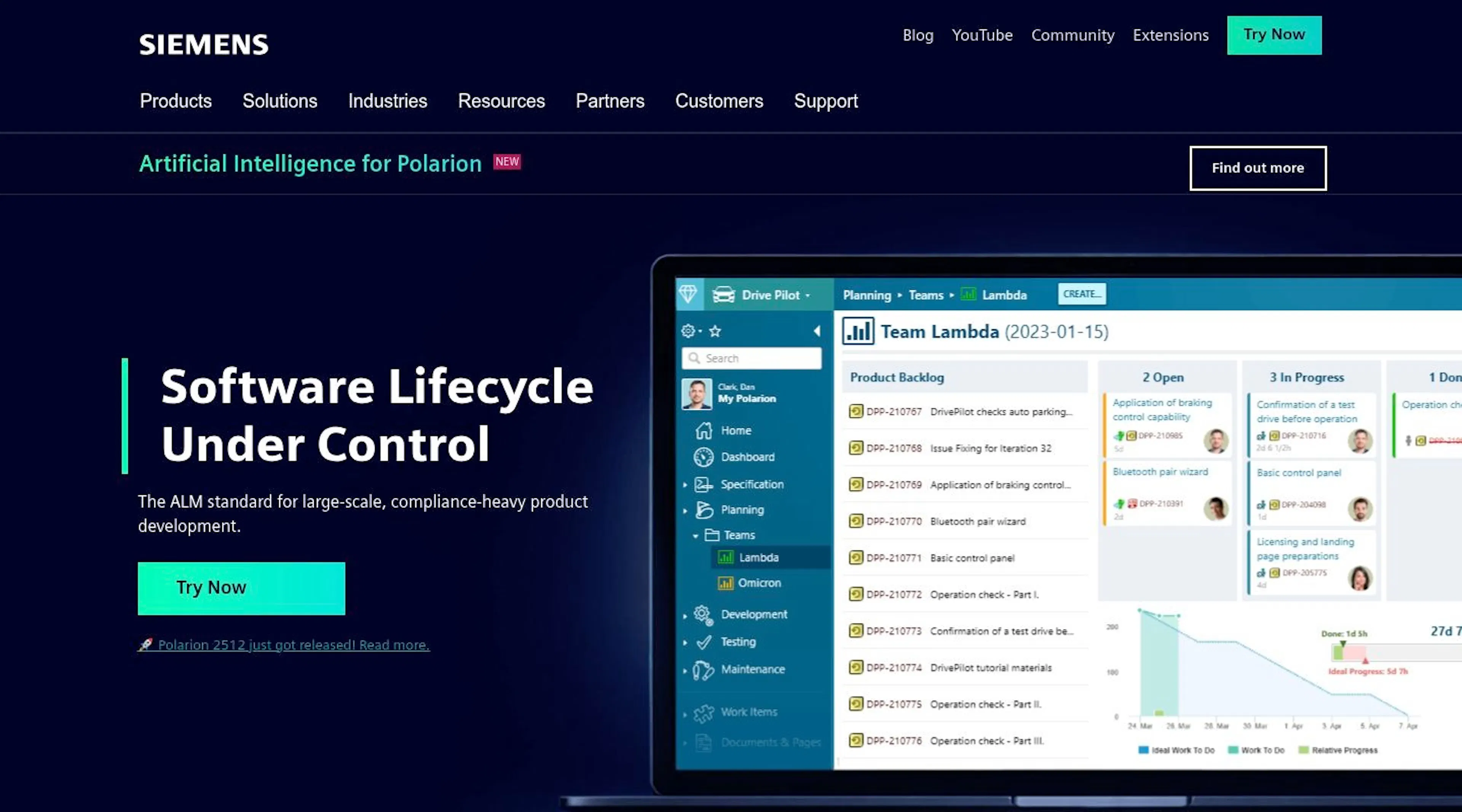This screenshot has width=1462, height=812.
Task: Click the Ideal Work To Do legend swatch
Action: click(1143, 750)
